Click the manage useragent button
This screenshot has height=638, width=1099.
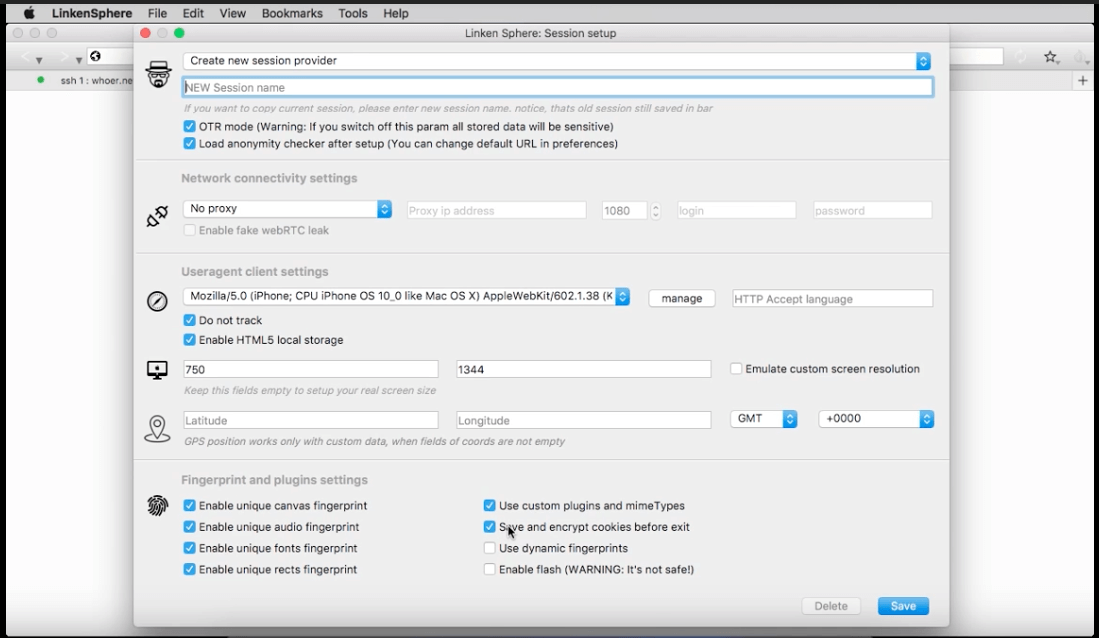(682, 298)
